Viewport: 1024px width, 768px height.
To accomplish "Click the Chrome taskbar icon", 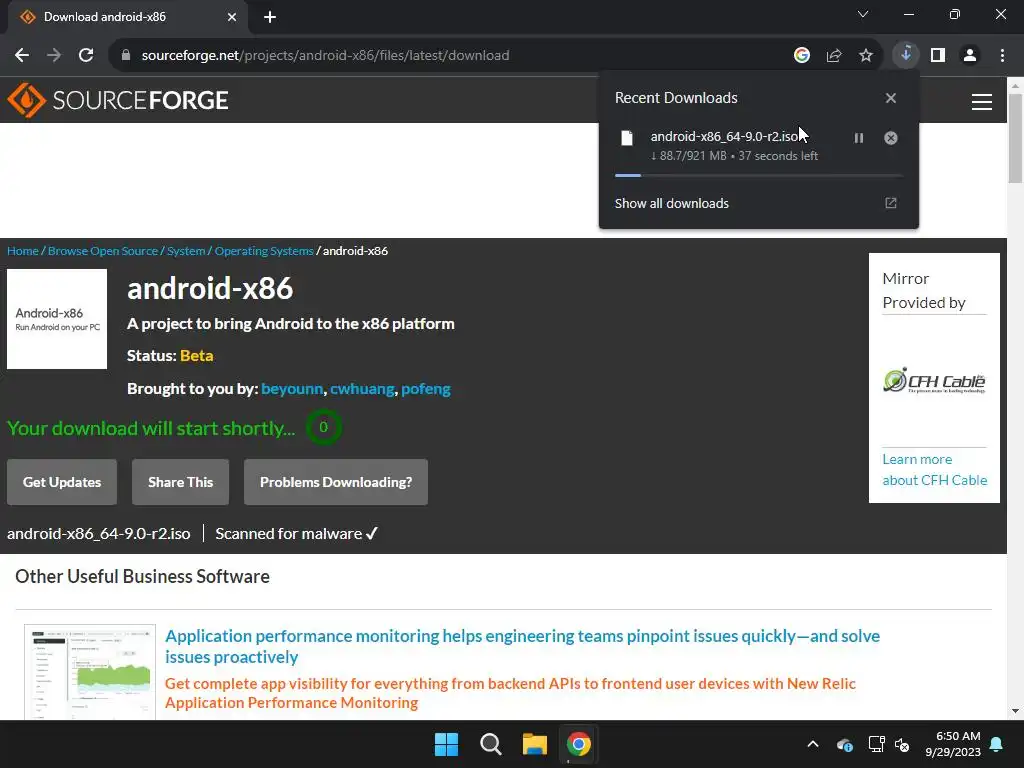I will point(579,744).
